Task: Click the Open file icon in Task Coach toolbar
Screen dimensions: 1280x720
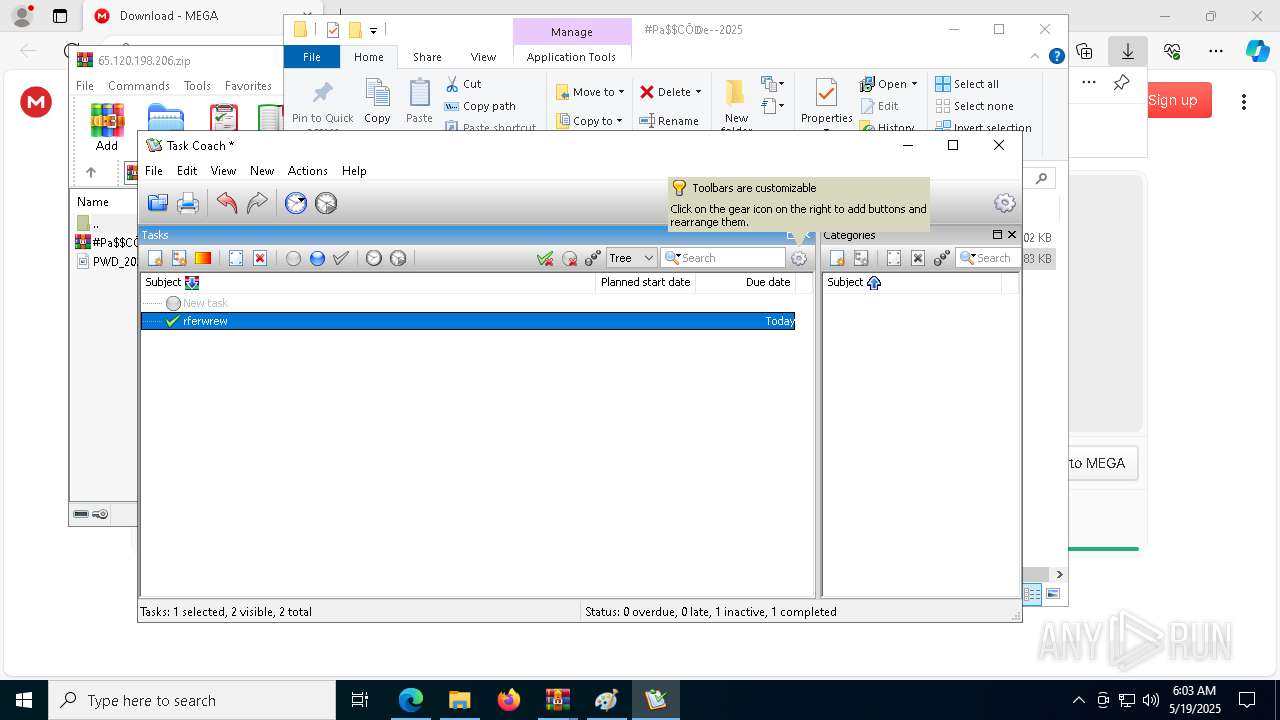Action: tap(158, 203)
